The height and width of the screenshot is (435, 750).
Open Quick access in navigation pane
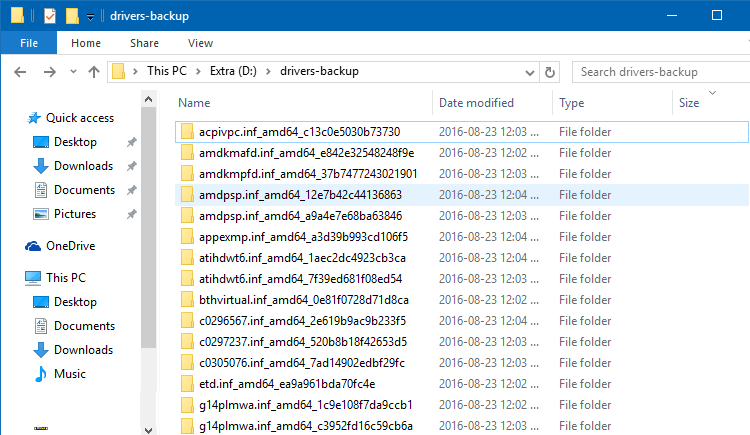coord(71,118)
